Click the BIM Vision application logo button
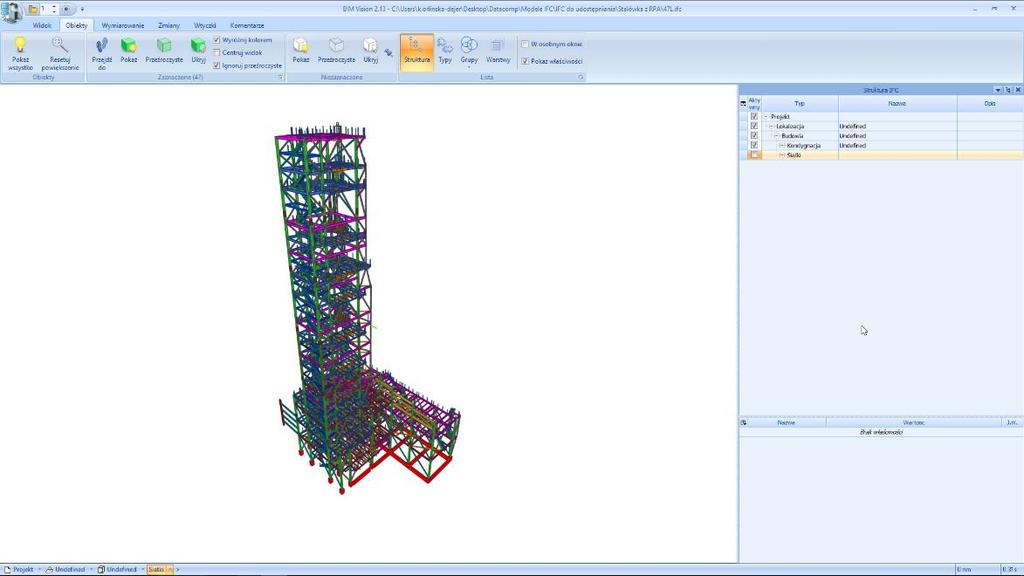The width and height of the screenshot is (1024, 576). point(11,11)
